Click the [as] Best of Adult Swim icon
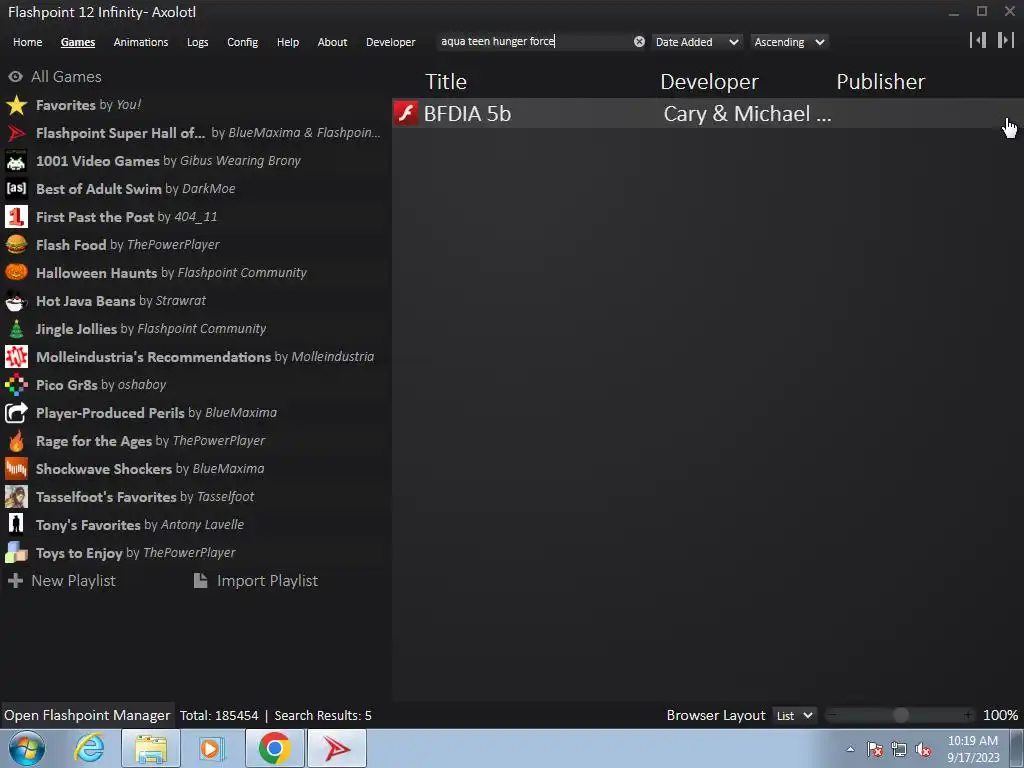 coord(16,189)
